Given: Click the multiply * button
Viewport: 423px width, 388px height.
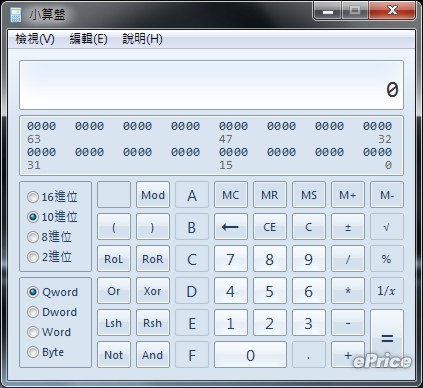Looking at the screenshot, I should [x=348, y=291].
